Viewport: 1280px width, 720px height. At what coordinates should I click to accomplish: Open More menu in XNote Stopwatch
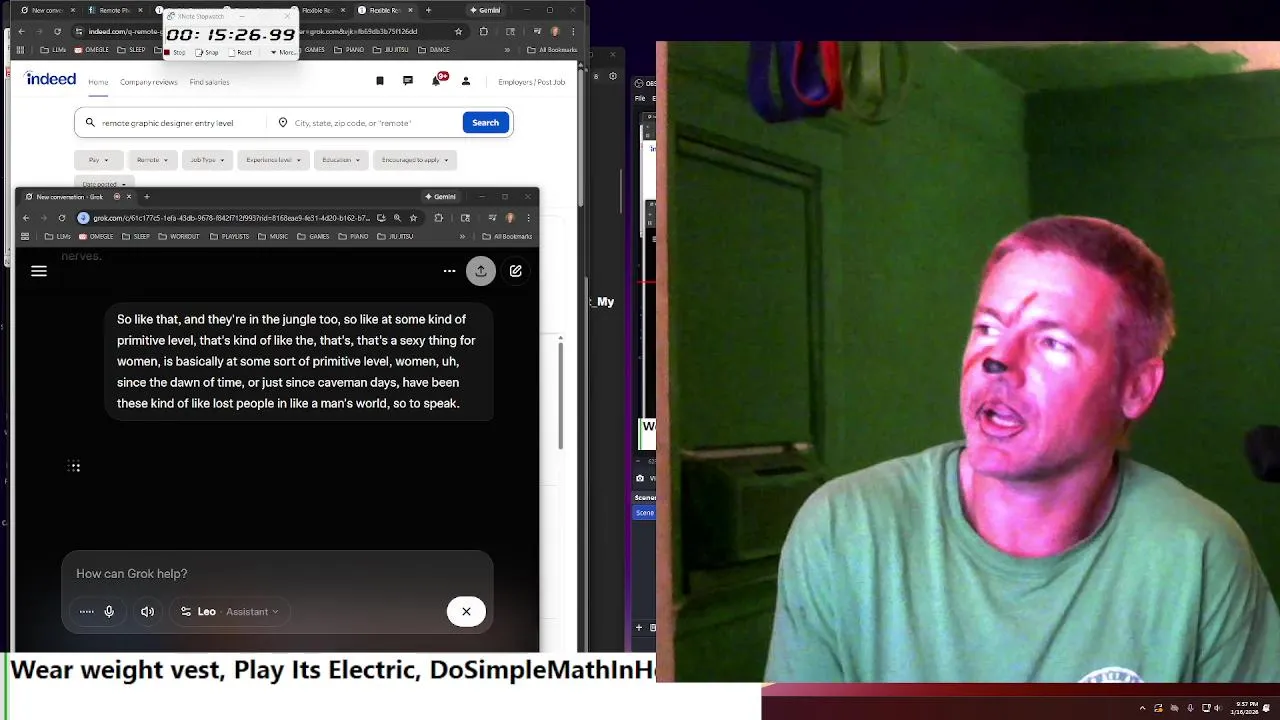[x=283, y=52]
